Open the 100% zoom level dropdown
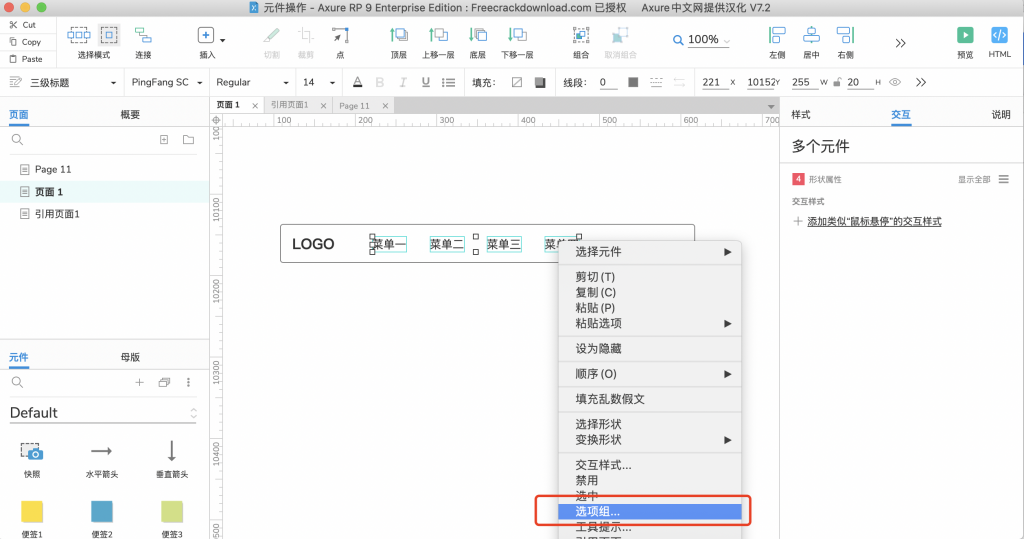 [702, 40]
